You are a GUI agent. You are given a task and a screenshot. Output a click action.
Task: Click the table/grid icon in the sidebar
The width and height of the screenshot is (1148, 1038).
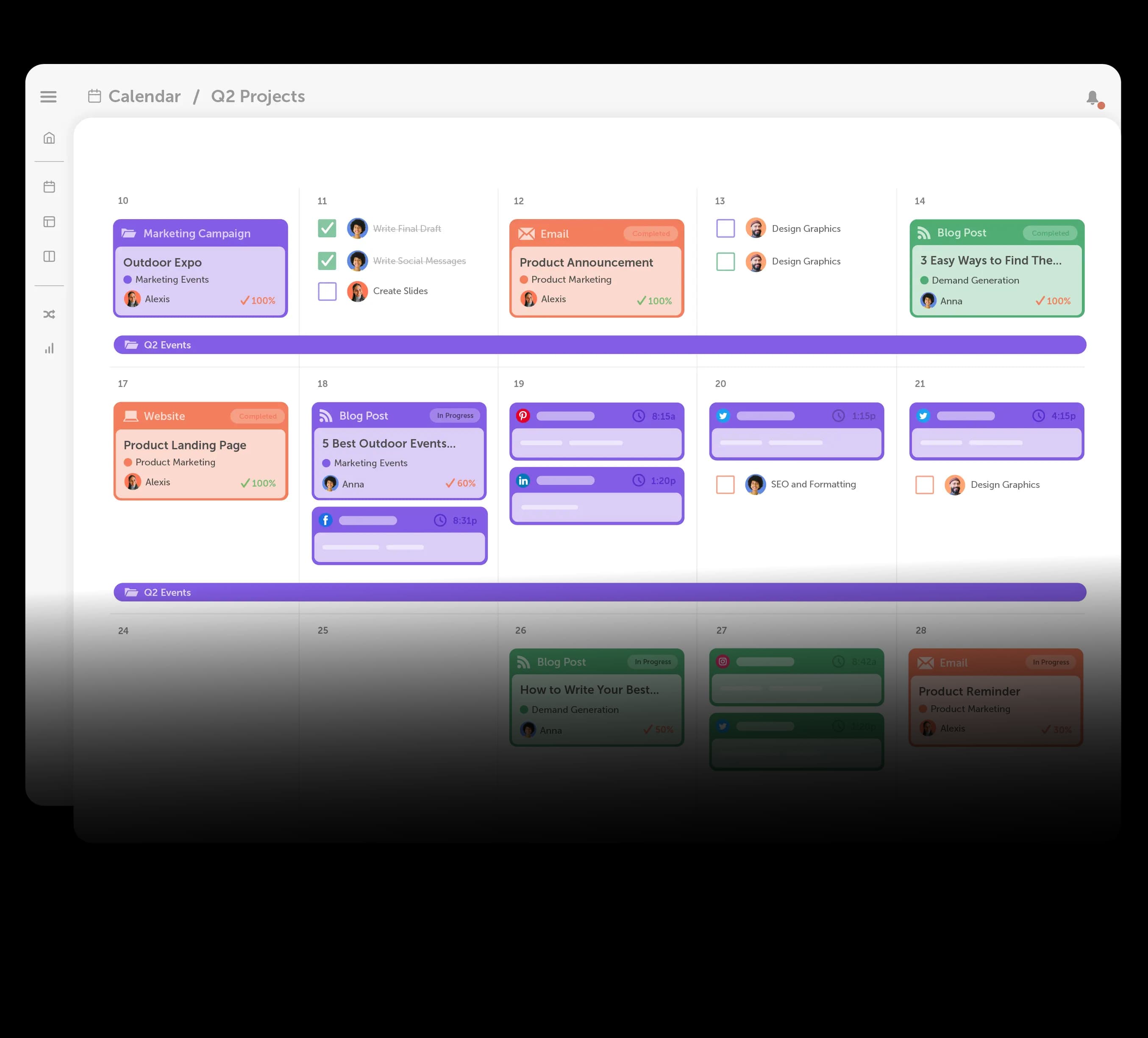pyautogui.click(x=50, y=221)
